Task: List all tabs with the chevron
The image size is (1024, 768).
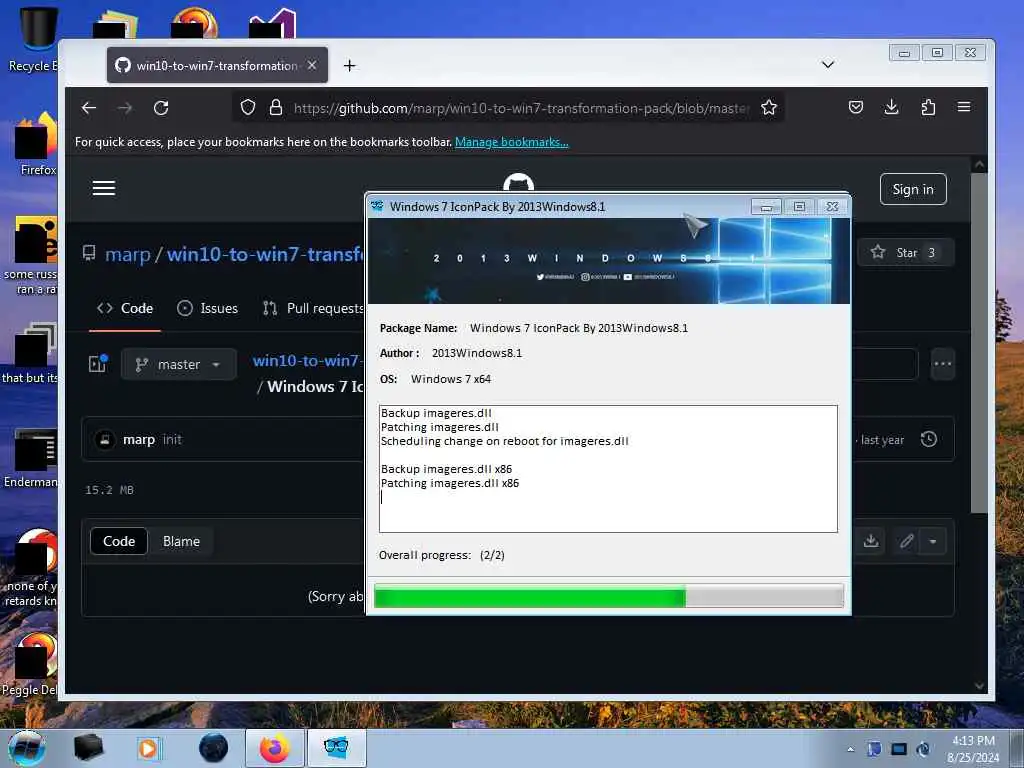Action: pyautogui.click(x=827, y=64)
